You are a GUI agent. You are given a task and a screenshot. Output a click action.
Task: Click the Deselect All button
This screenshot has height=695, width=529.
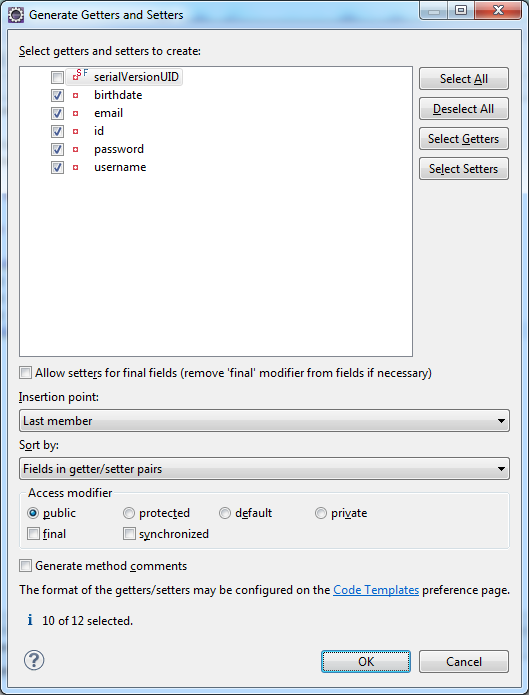point(464,109)
